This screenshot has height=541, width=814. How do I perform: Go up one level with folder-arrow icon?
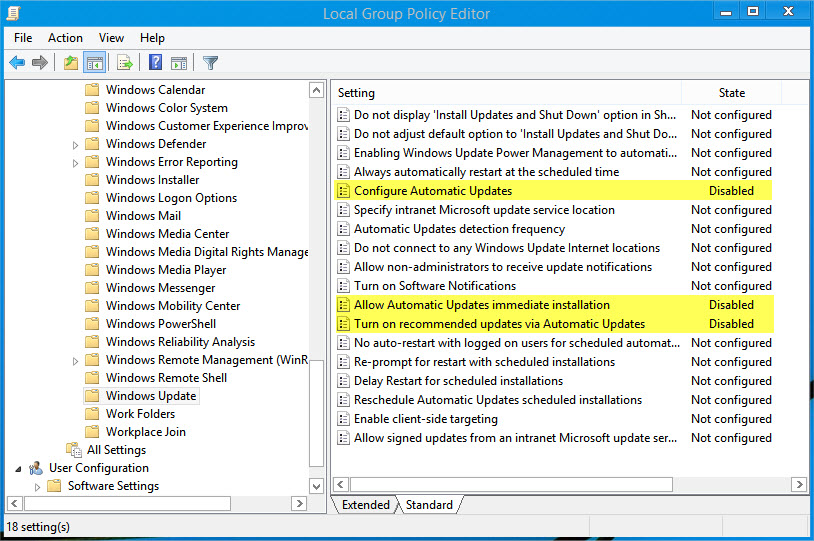click(x=71, y=63)
